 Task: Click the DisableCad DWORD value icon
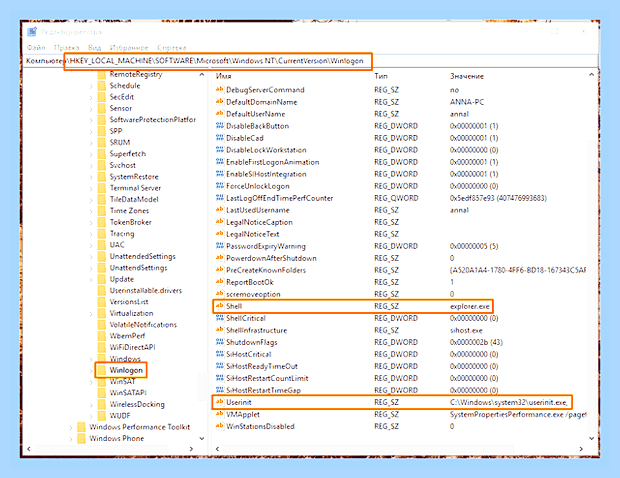219,138
